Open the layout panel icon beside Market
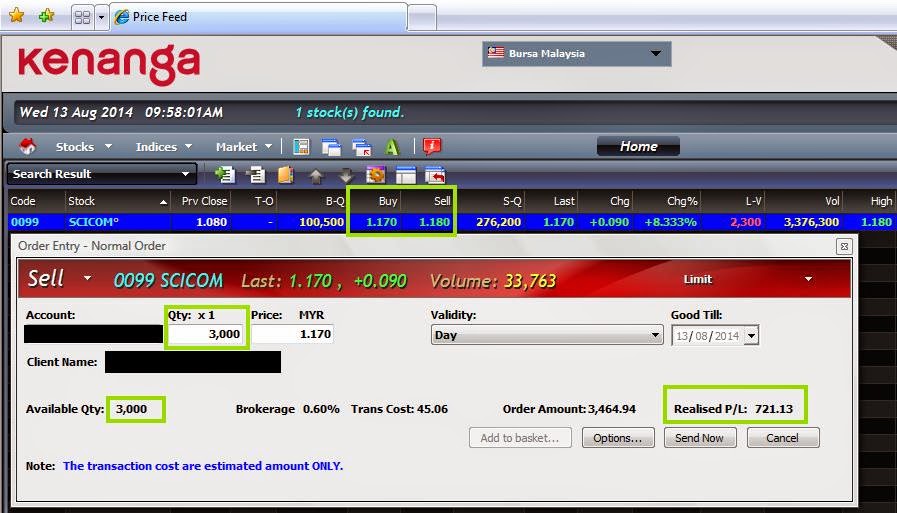Image resolution: width=897 pixels, height=513 pixels. point(301,147)
